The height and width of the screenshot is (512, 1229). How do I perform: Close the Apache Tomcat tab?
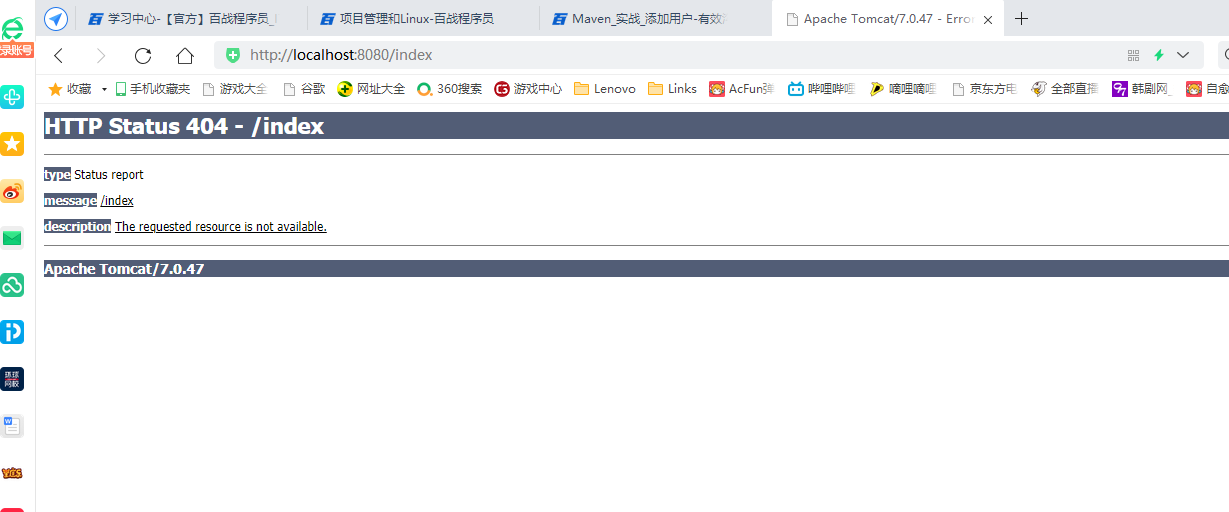click(x=989, y=19)
